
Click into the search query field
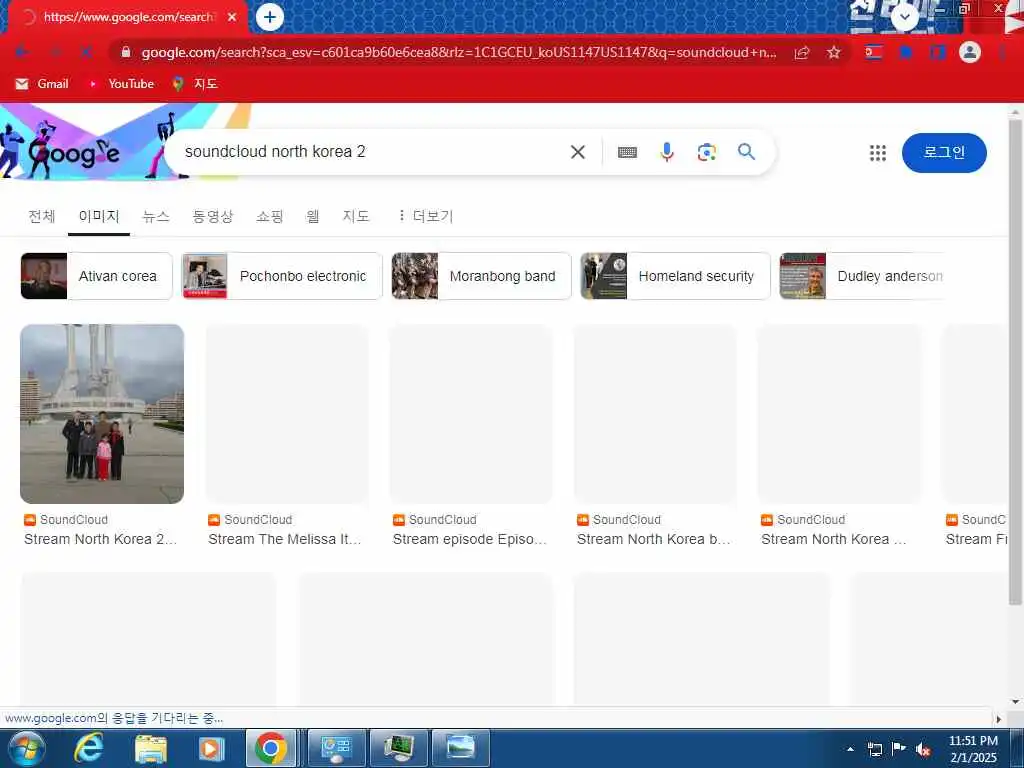(x=369, y=152)
